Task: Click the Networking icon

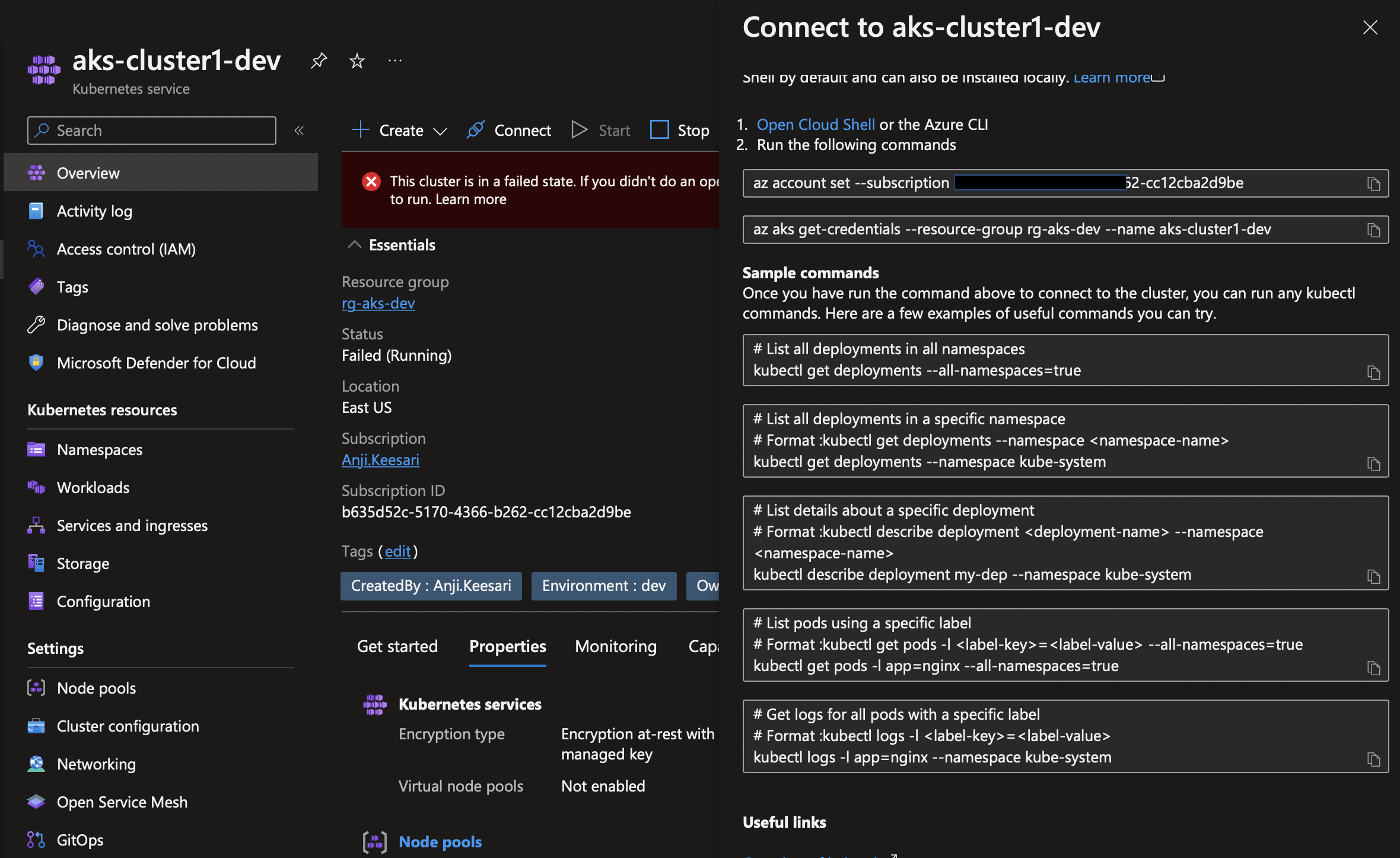Action: [x=36, y=764]
